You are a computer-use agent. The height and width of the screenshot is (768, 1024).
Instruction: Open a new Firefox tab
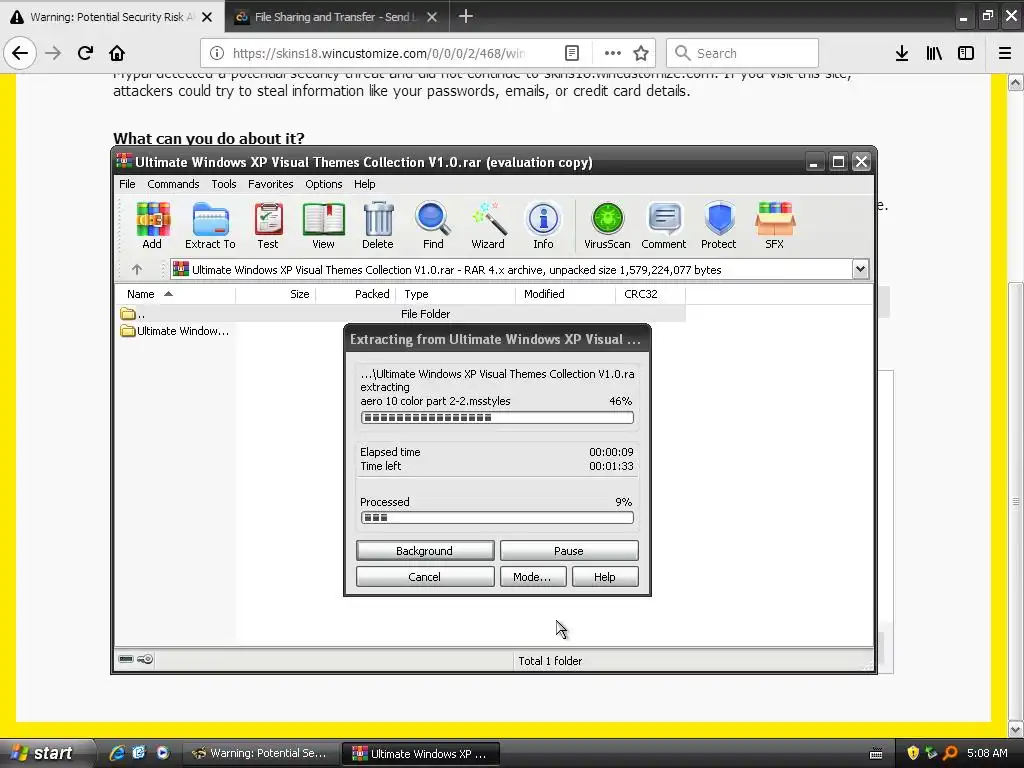[466, 16]
